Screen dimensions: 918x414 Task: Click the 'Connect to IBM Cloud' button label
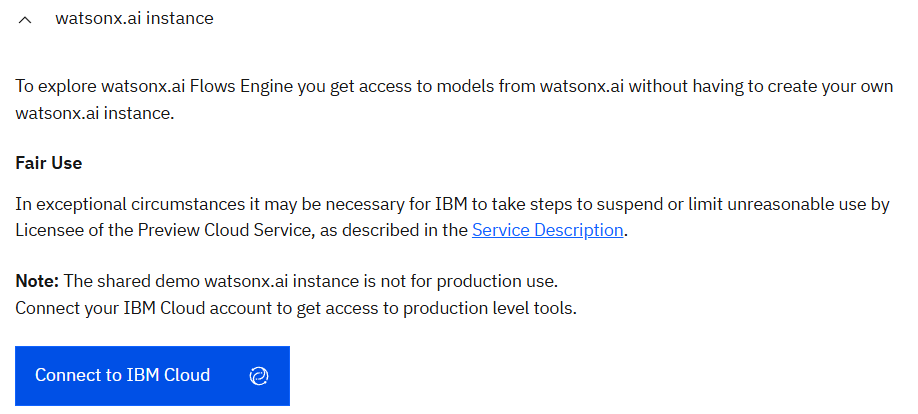122,376
